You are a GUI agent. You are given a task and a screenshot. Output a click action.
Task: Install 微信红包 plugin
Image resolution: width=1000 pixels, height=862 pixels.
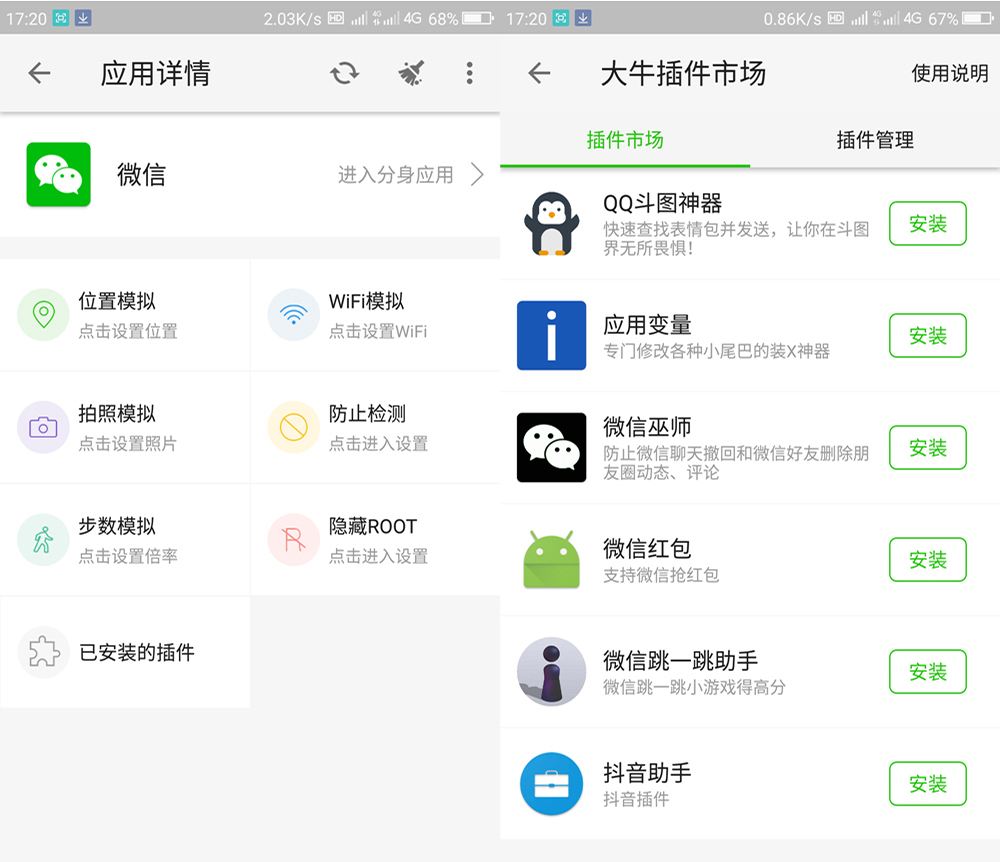point(928,560)
